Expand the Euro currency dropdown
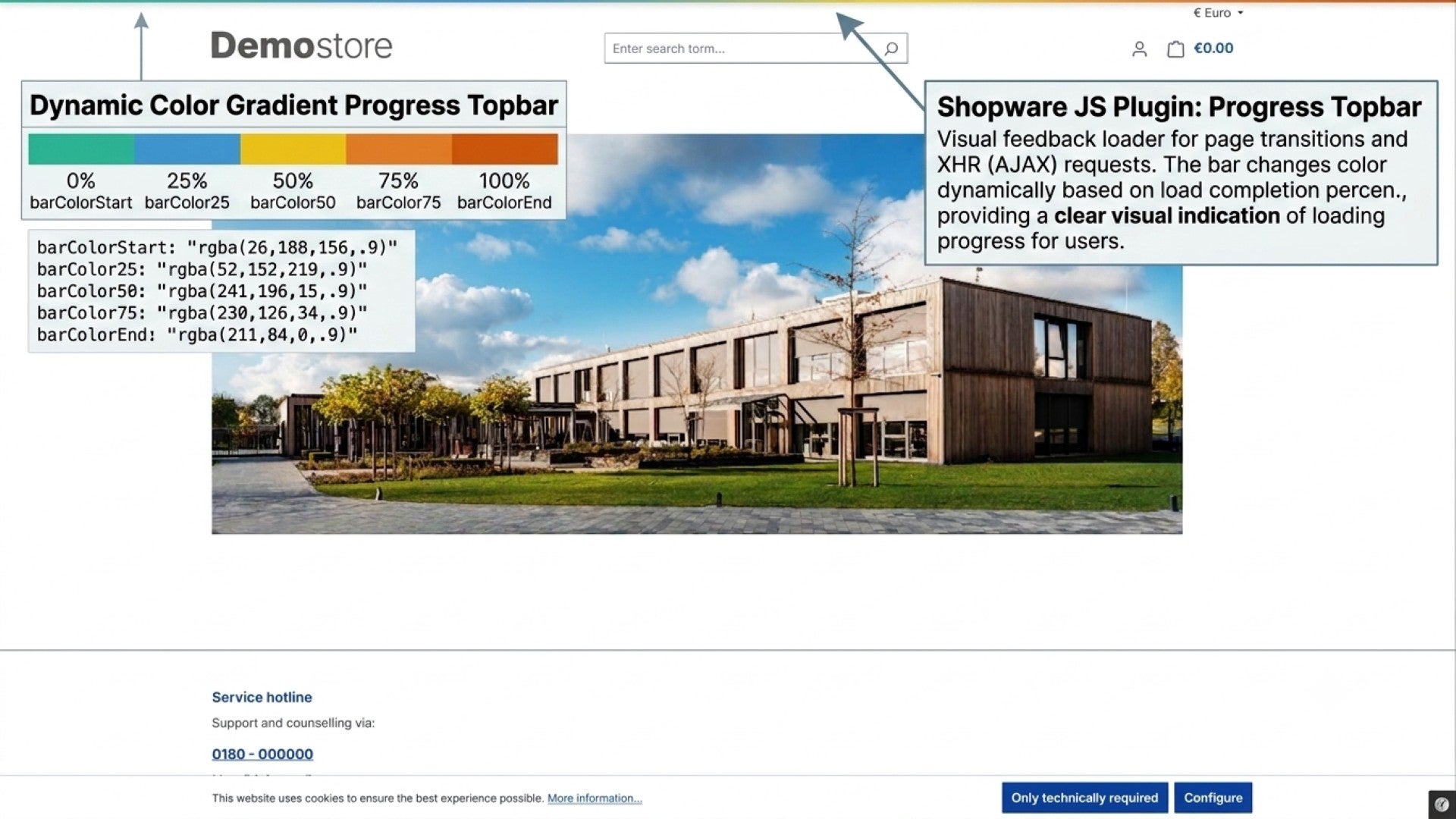1456x819 pixels. 1219,13
